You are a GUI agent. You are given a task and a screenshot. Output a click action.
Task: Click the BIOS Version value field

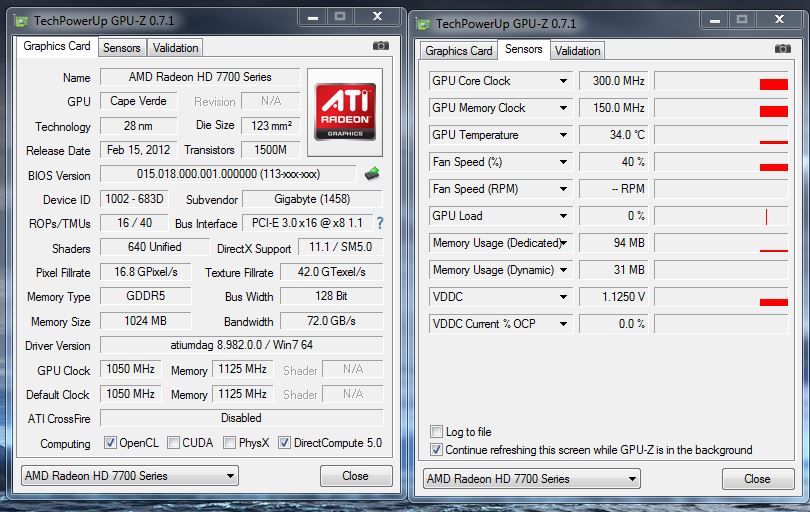[x=228, y=174]
